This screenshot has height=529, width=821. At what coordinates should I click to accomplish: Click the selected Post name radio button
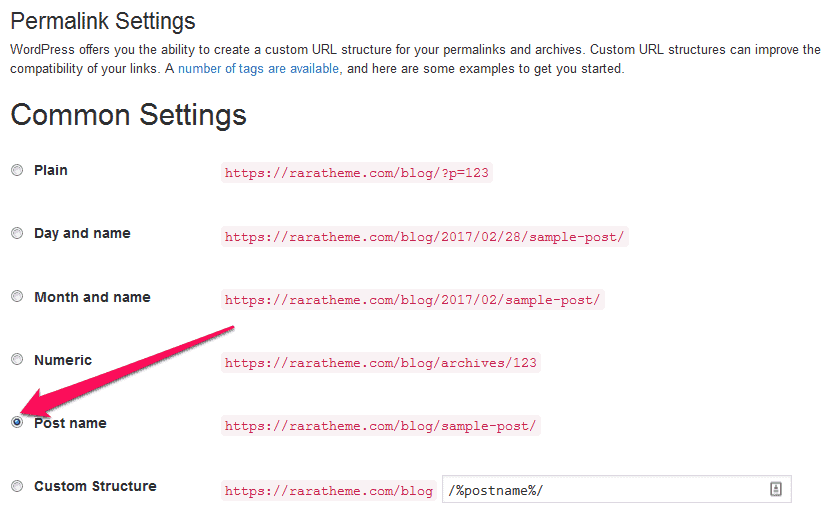17,423
